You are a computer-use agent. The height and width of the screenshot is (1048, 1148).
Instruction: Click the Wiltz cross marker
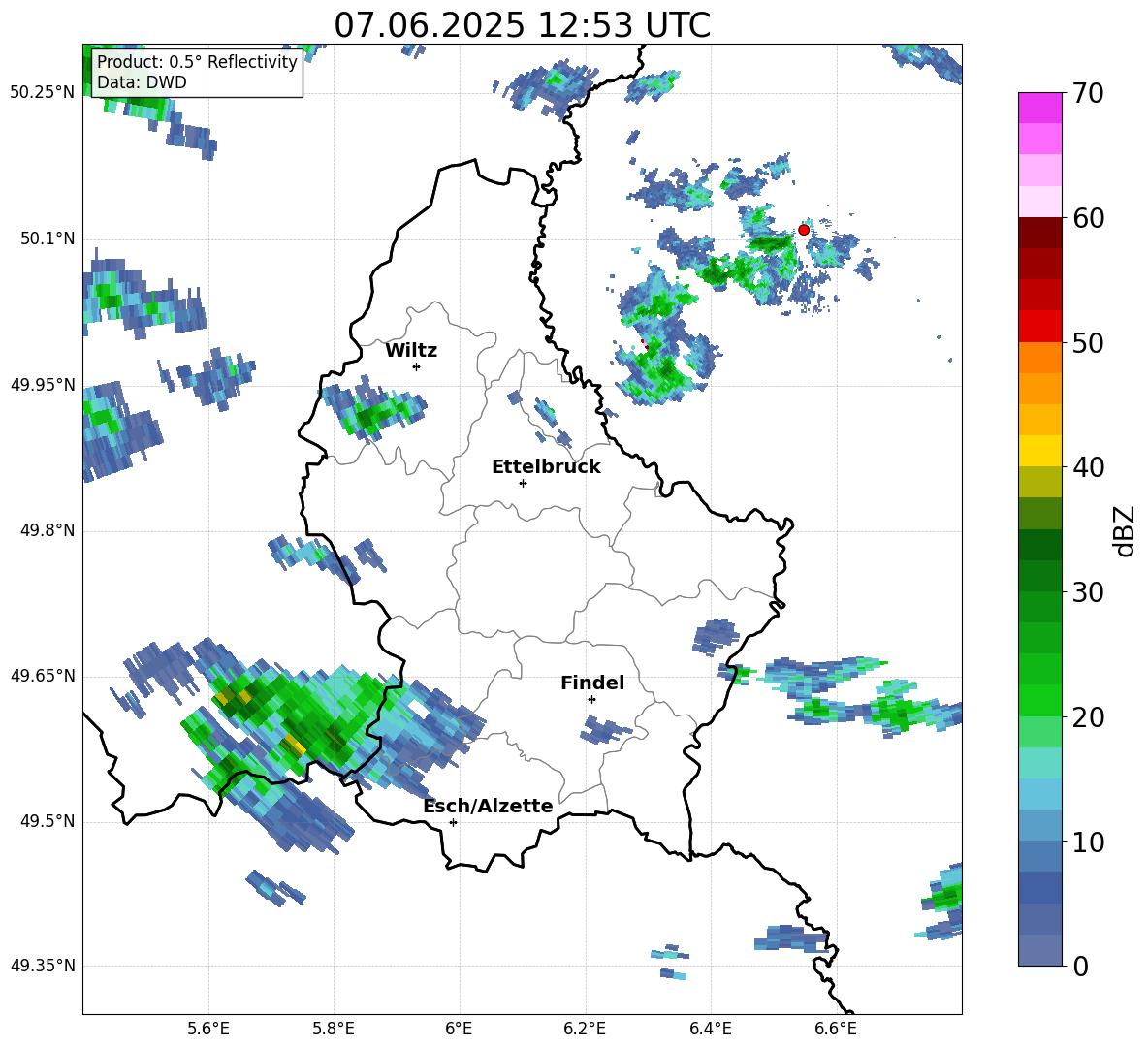416,366
